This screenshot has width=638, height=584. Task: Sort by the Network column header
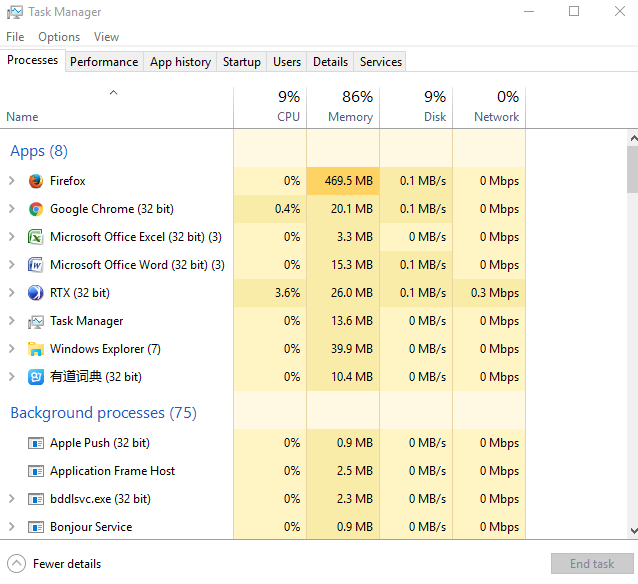(489, 108)
